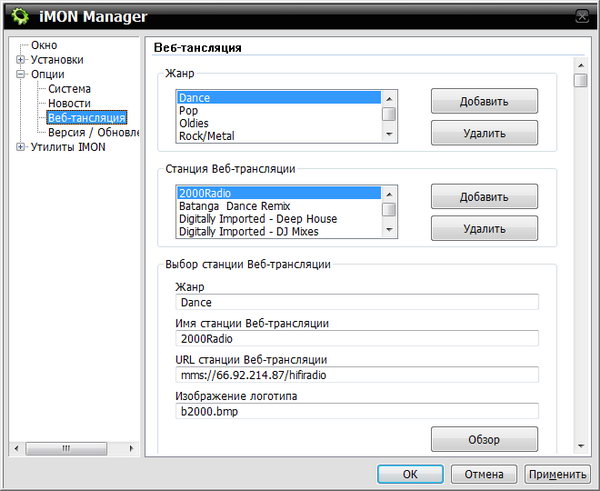Click tree panel scroll left arrow

click(x=16, y=448)
